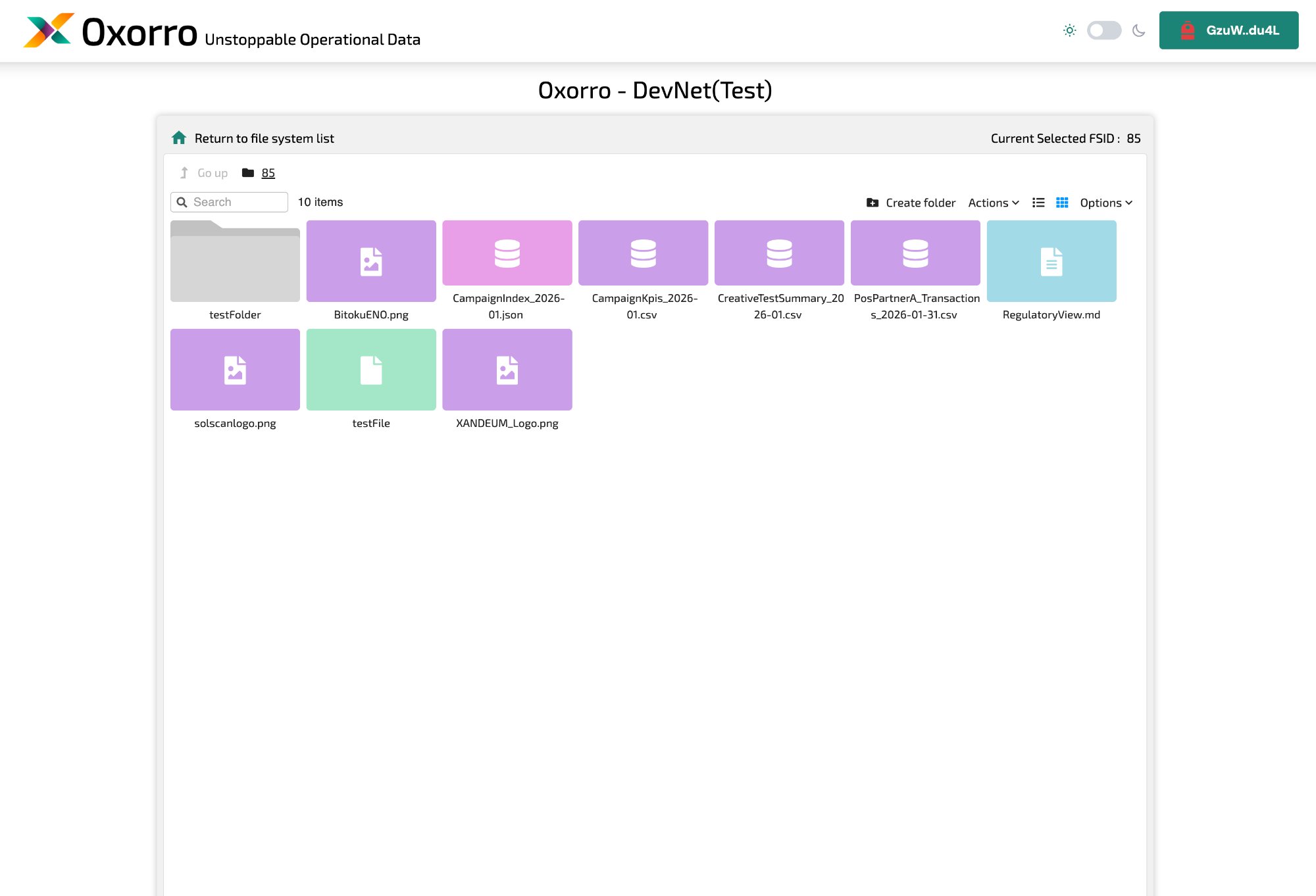
Task: Expand the Options menu
Action: coord(1105,203)
